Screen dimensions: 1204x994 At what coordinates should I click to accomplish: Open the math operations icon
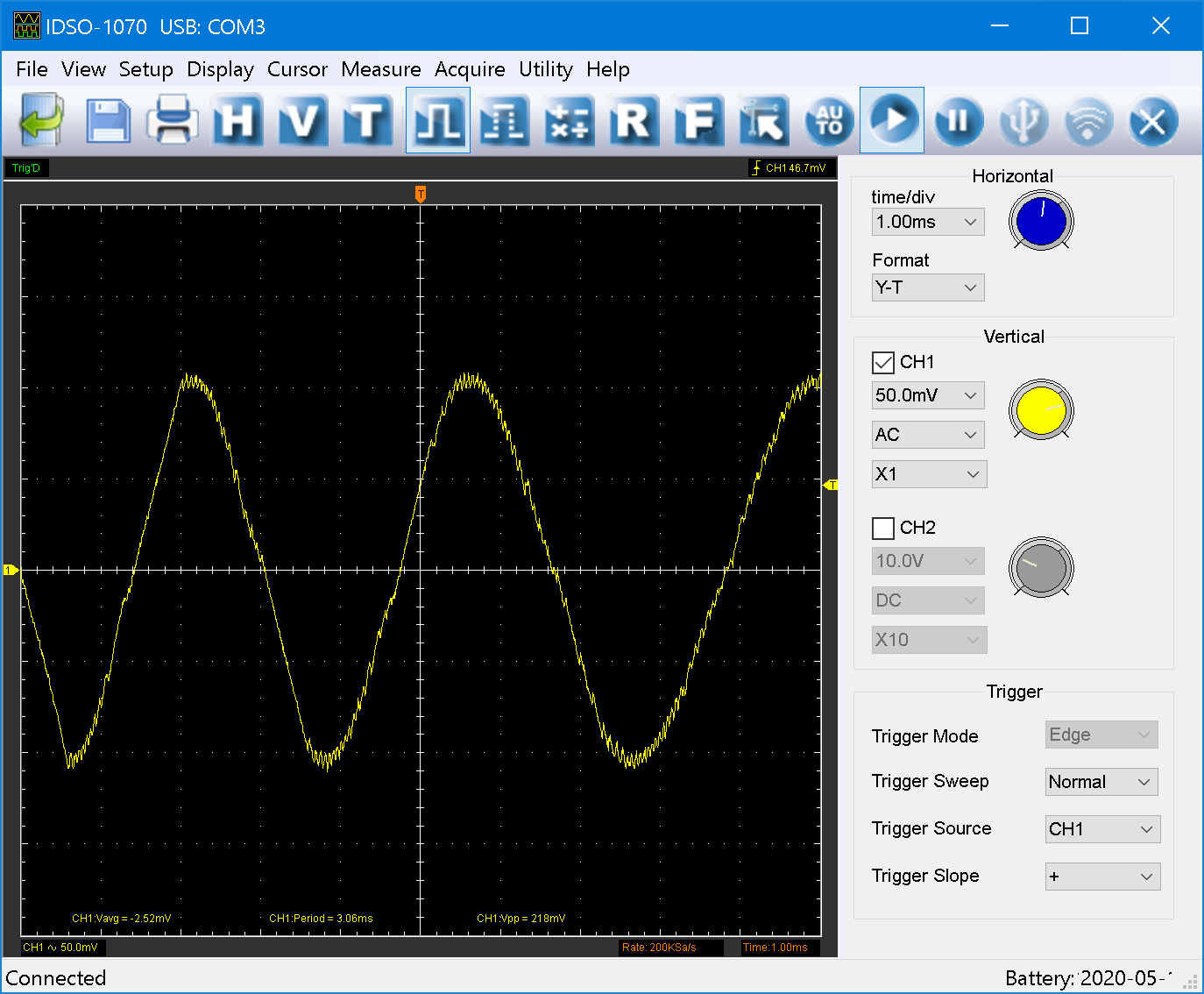pos(569,120)
